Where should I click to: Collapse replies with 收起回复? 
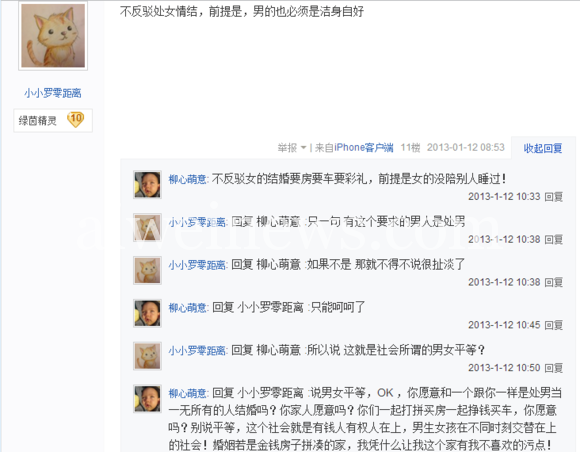[543, 148]
